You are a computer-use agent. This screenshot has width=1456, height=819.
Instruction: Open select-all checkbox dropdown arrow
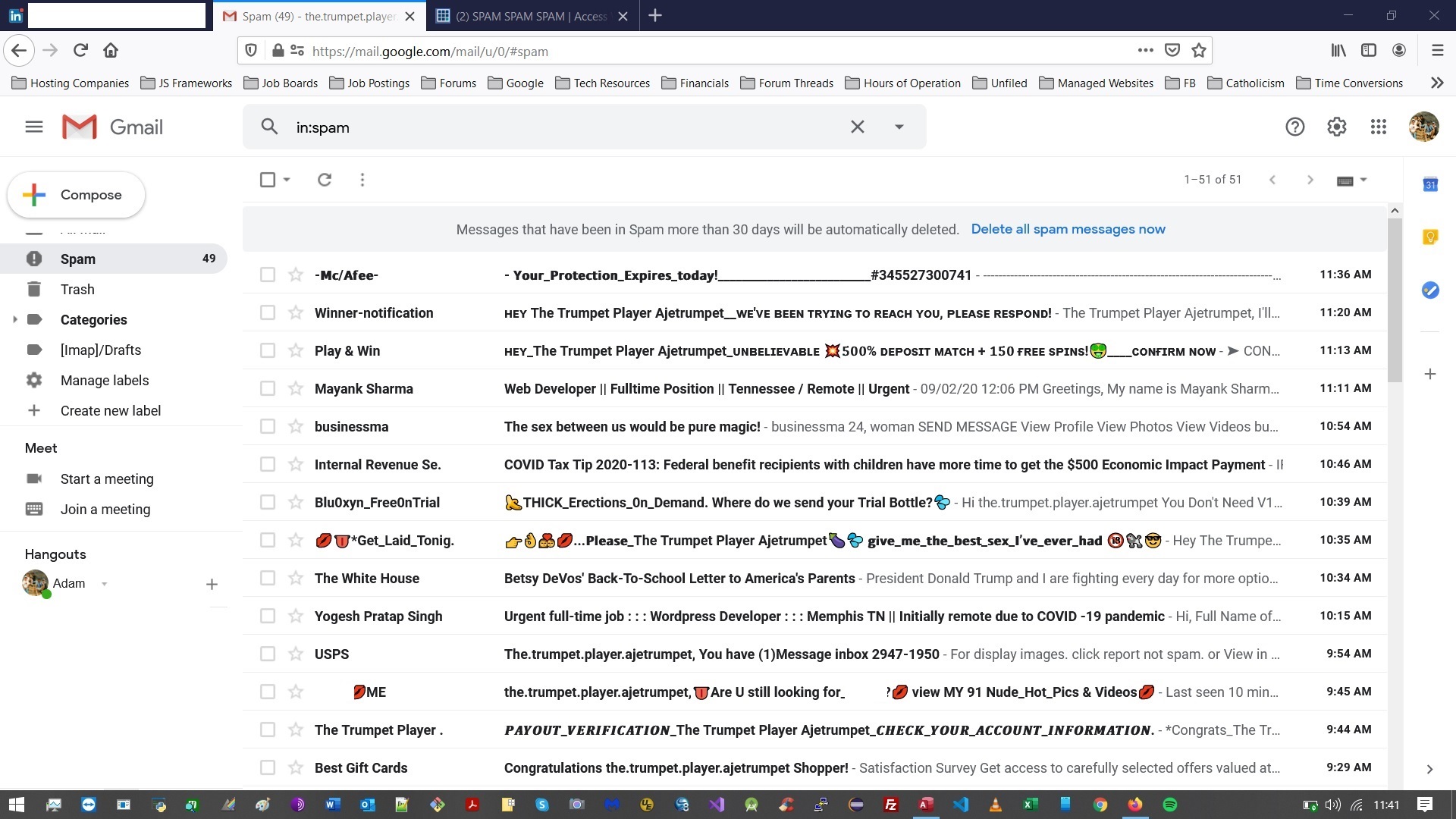coord(287,180)
